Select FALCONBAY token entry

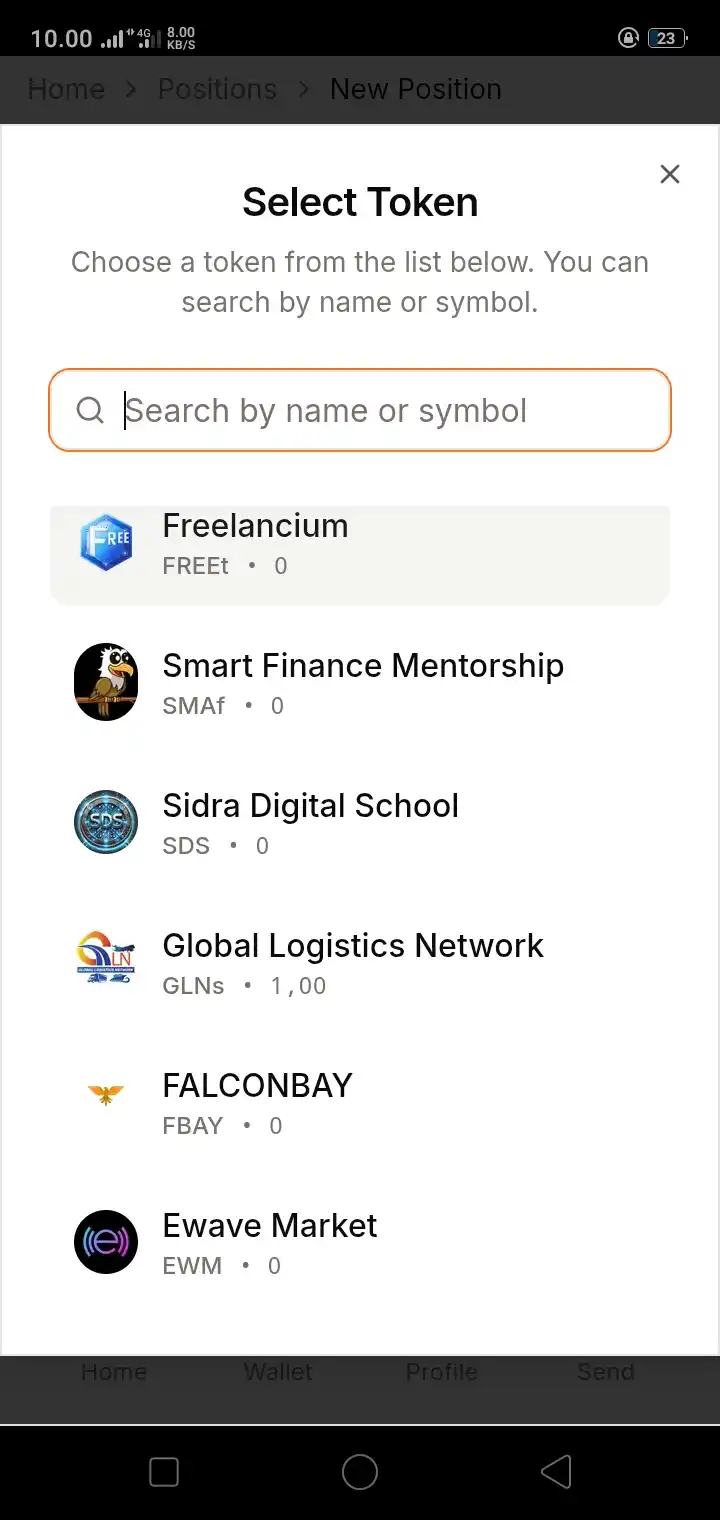(360, 1103)
